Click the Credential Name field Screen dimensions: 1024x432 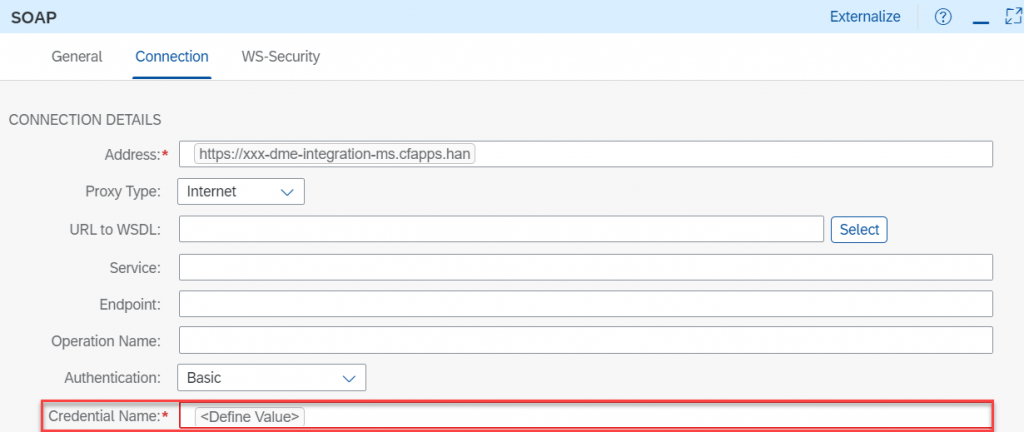(586, 416)
